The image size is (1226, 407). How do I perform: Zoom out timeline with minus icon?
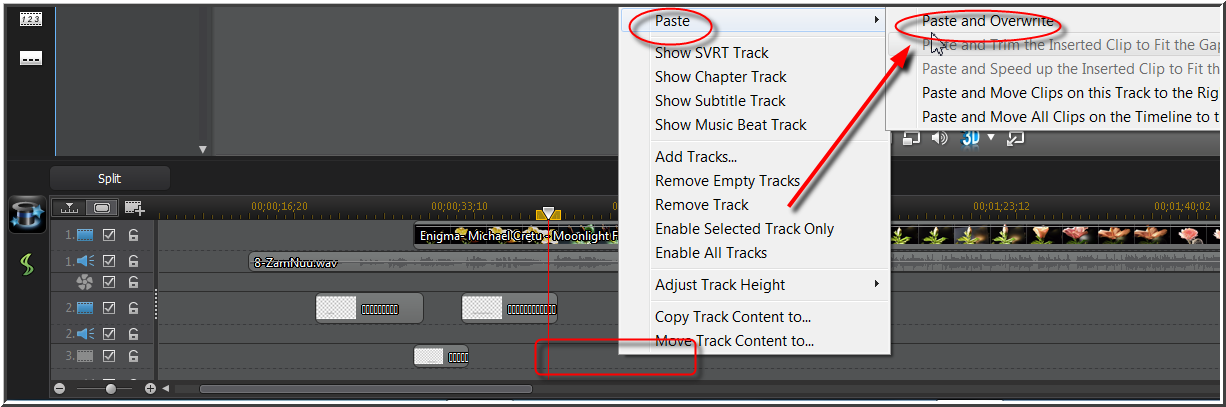60,388
